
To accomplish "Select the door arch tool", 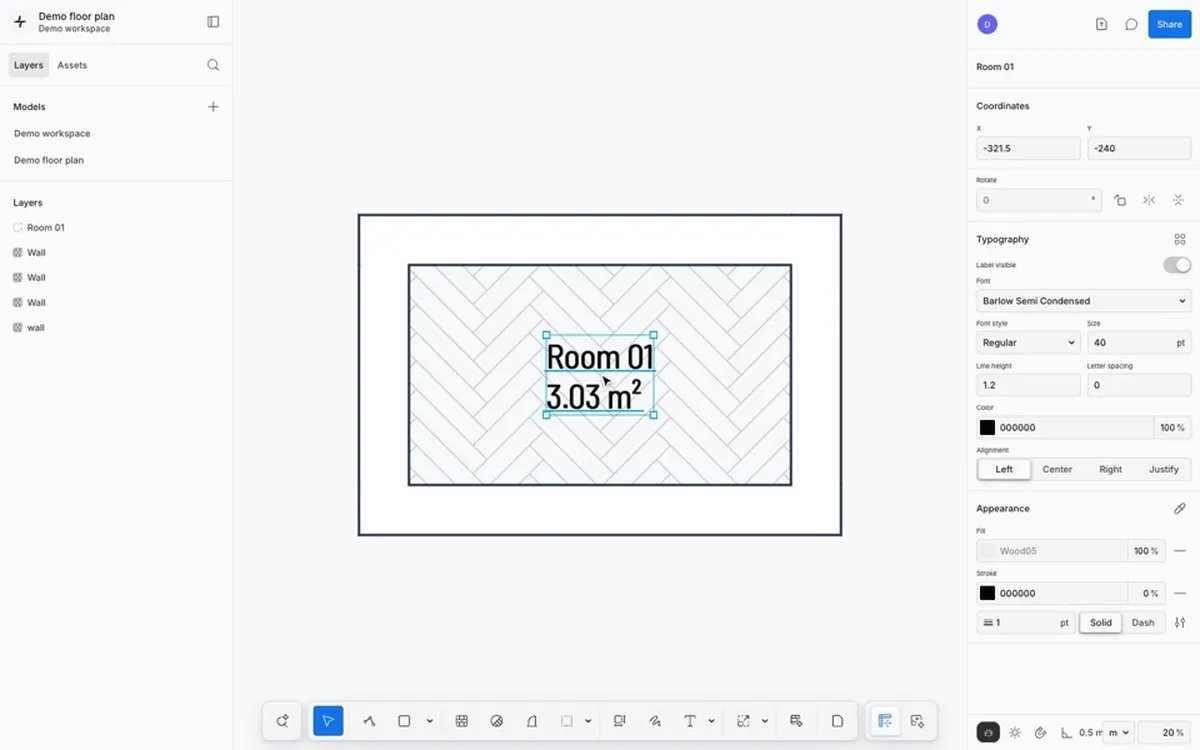I will tap(532, 721).
